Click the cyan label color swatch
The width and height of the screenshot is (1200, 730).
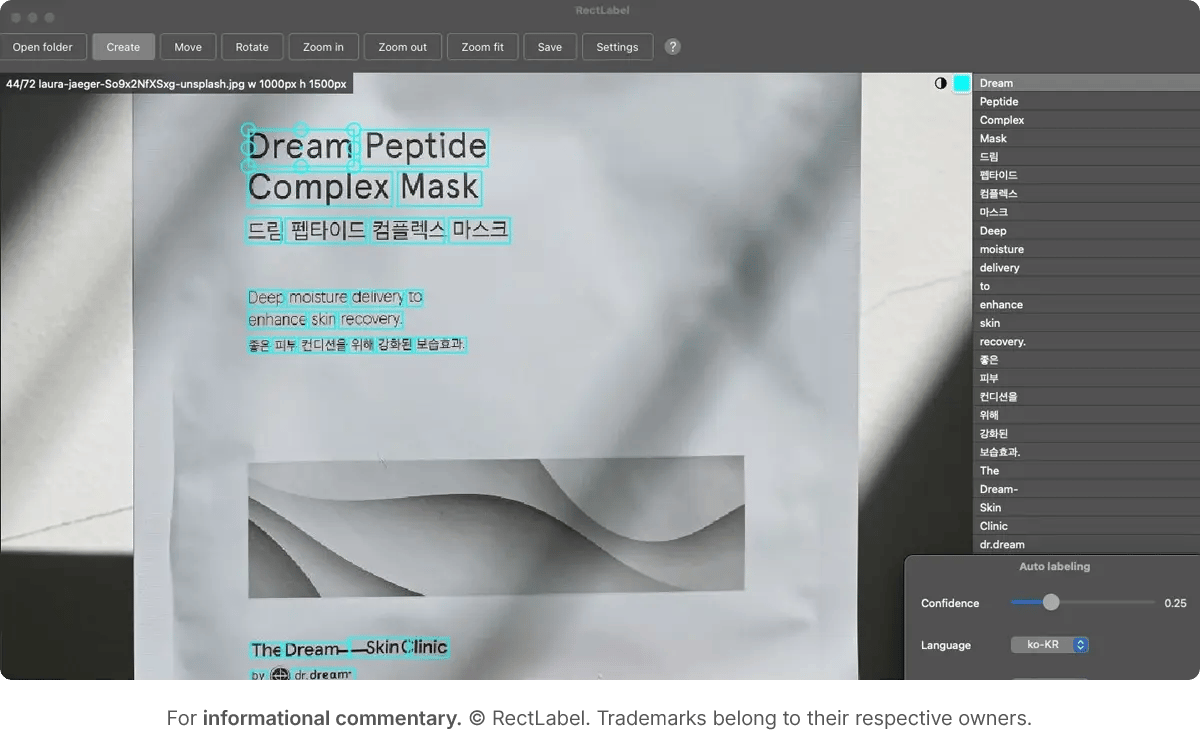(x=961, y=83)
